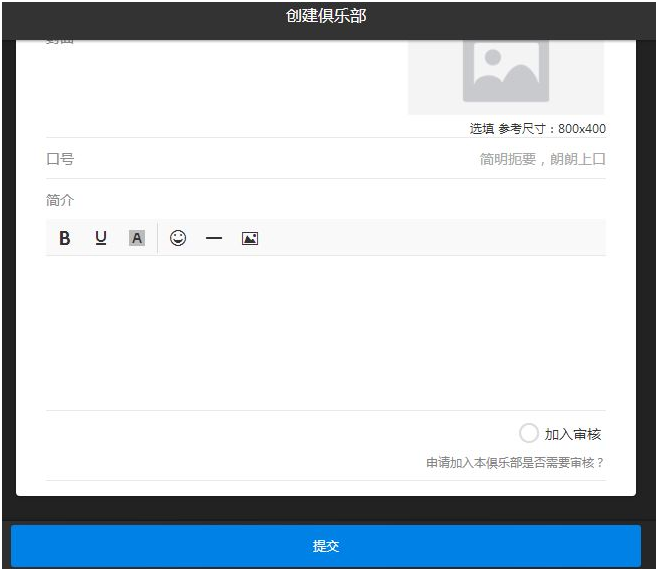Click the 口号 label

[x=60, y=159]
